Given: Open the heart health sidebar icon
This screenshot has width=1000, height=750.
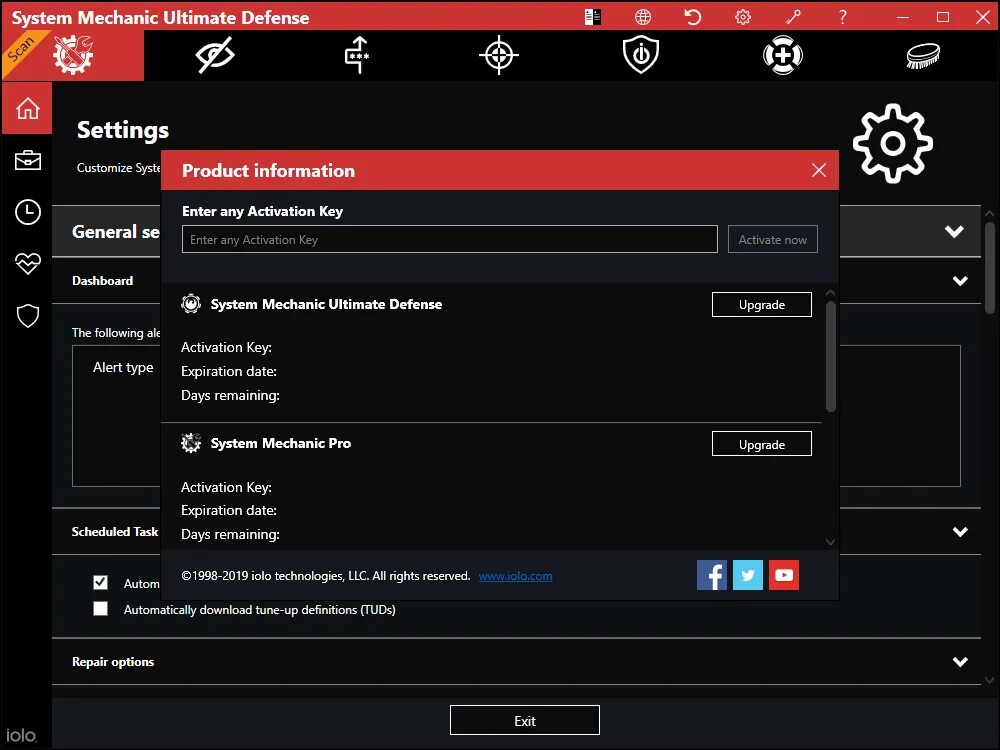Looking at the screenshot, I should 27,263.
